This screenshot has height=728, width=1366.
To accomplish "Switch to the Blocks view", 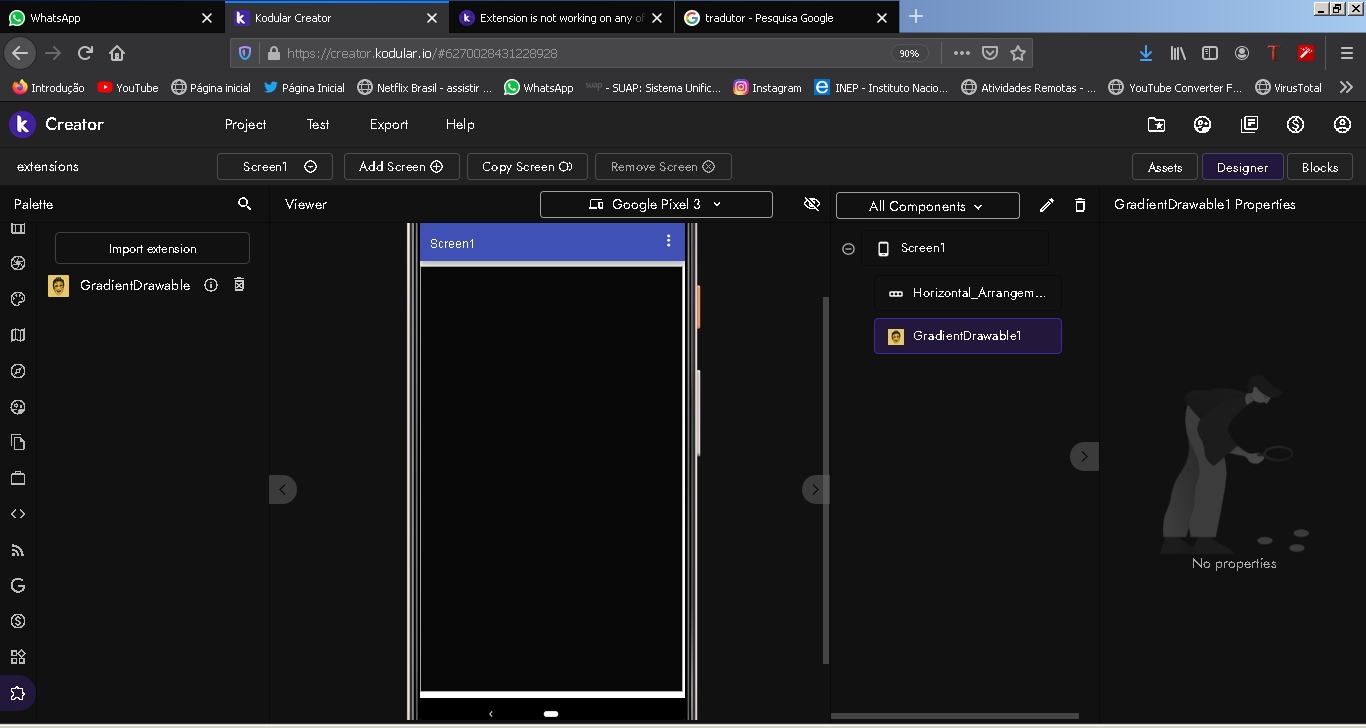I will click(x=1319, y=167).
